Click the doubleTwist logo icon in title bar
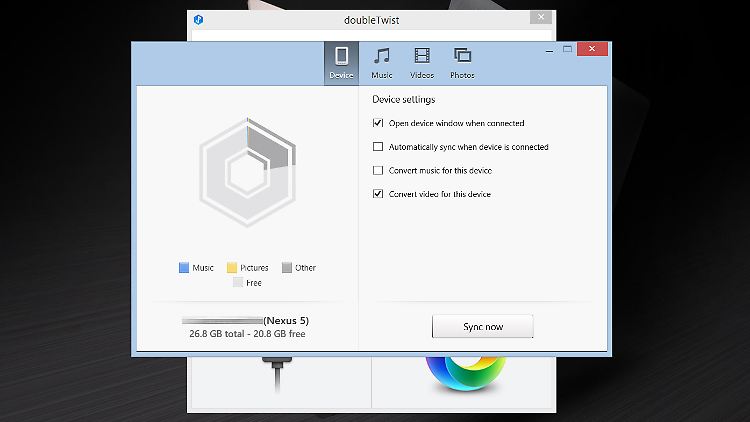750x422 pixels. 199,20
